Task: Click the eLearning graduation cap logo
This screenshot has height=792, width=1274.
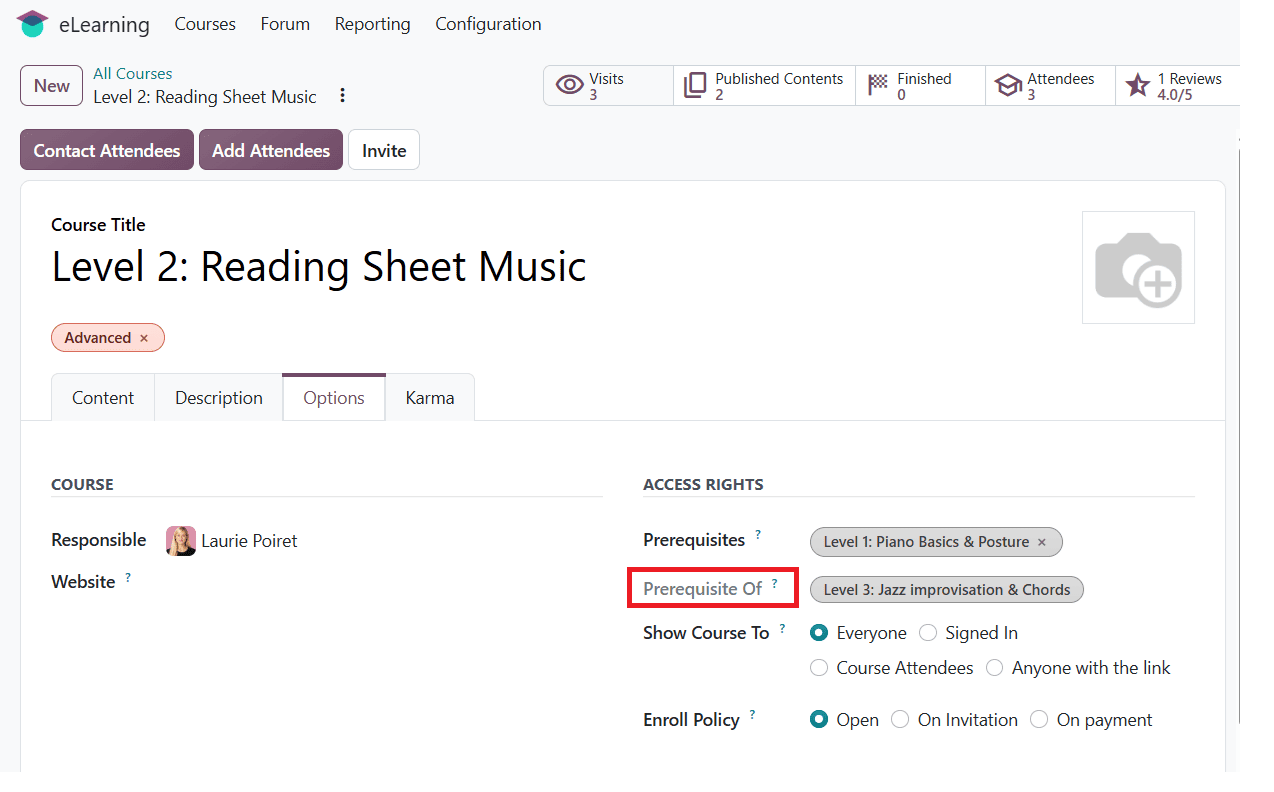Action: pyautogui.click(x=32, y=24)
